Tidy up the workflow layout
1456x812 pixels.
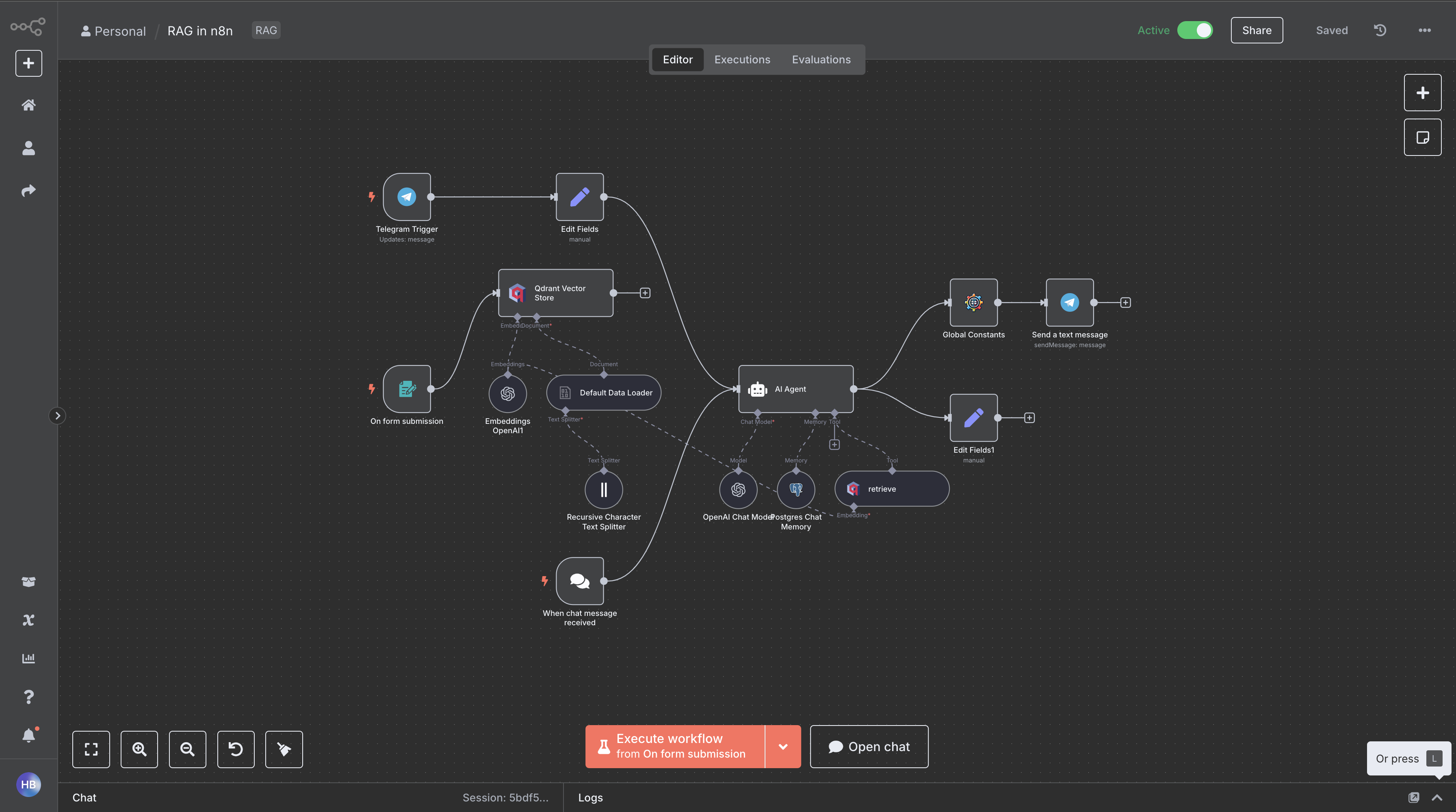click(284, 749)
